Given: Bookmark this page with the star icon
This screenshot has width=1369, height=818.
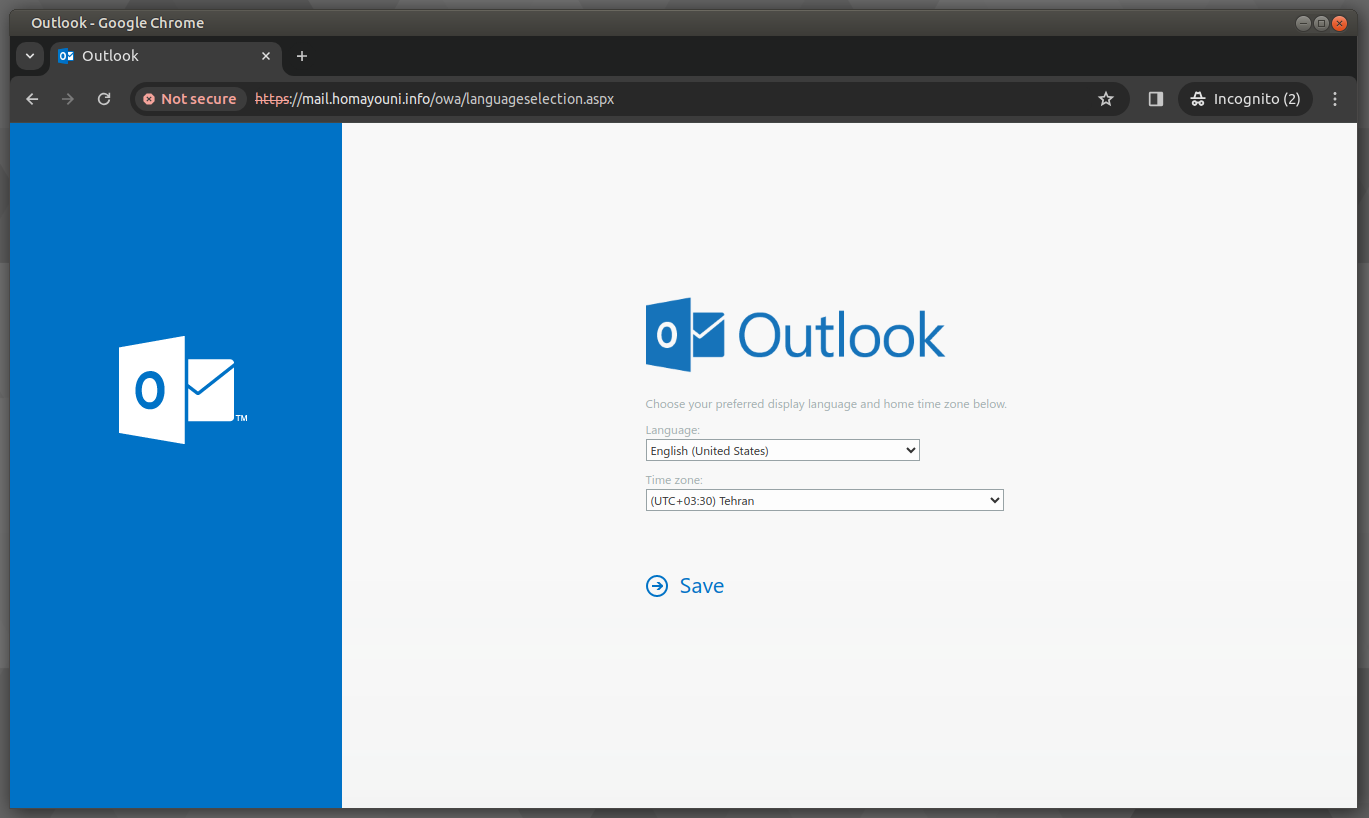Looking at the screenshot, I should point(1106,99).
